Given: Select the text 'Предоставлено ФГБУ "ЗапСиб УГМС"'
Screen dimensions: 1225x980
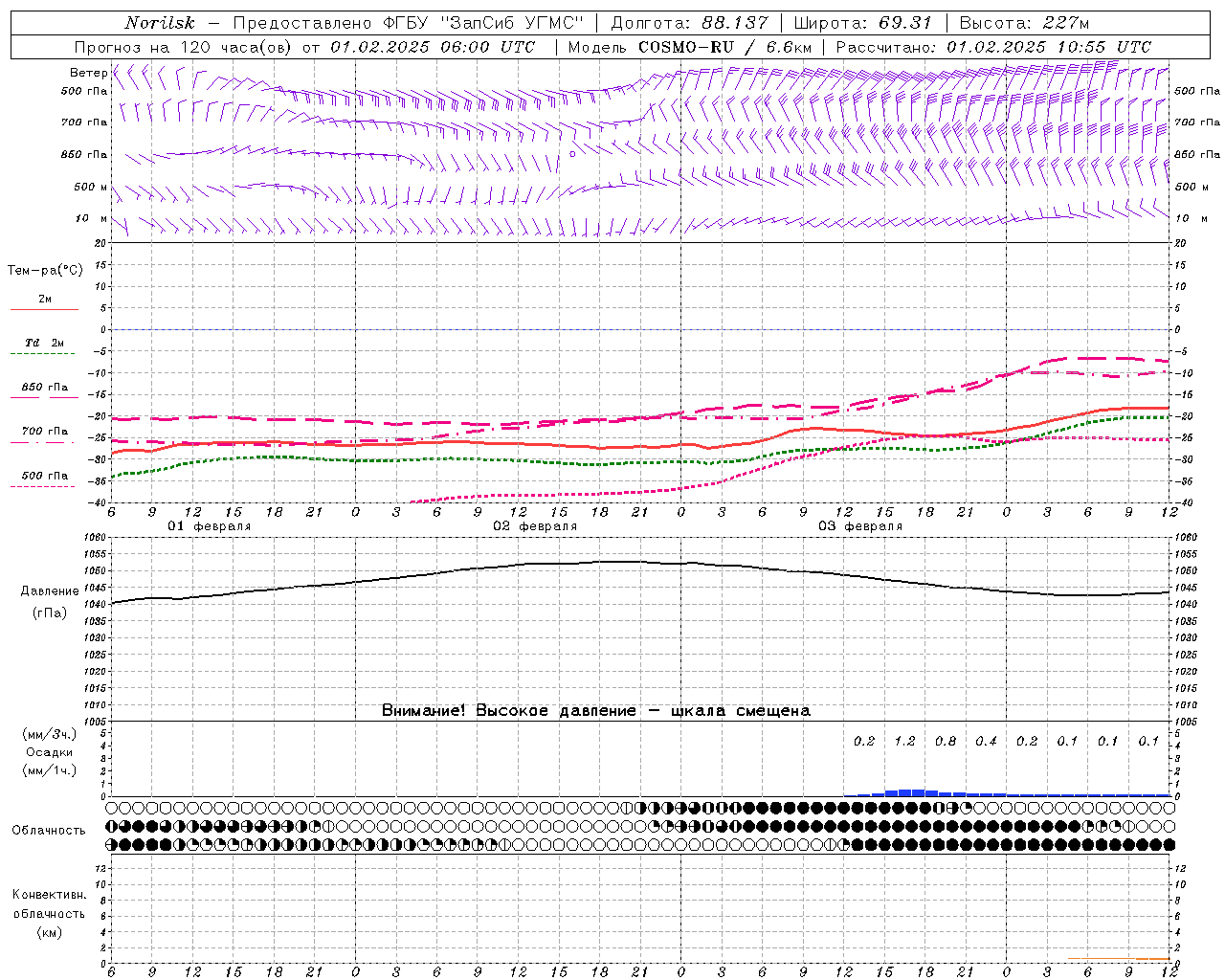Looking at the screenshot, I should pos(409,23).
